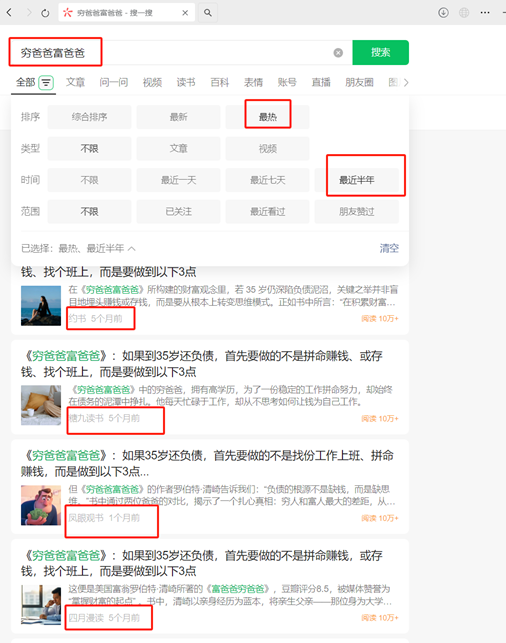Switch to the 账号 tab
This screenshot has width=506, height=643.
point(287,82)
